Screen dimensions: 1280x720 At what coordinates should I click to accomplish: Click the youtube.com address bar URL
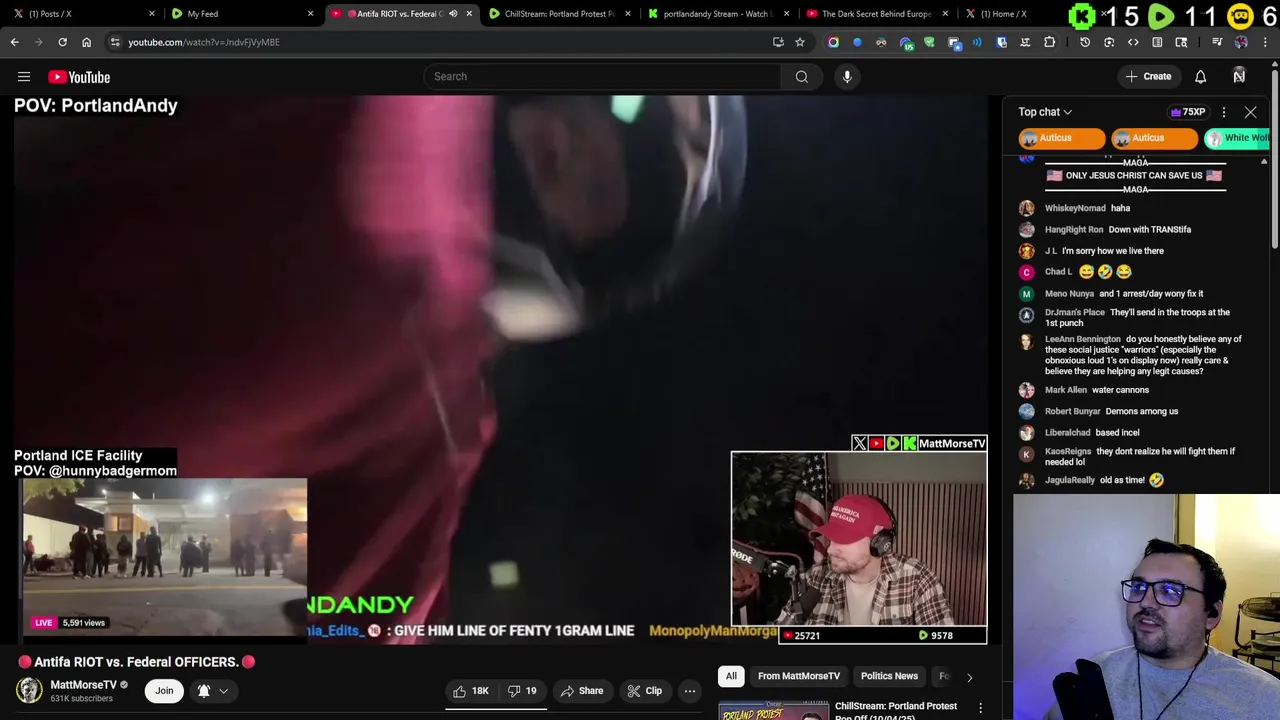204,42
